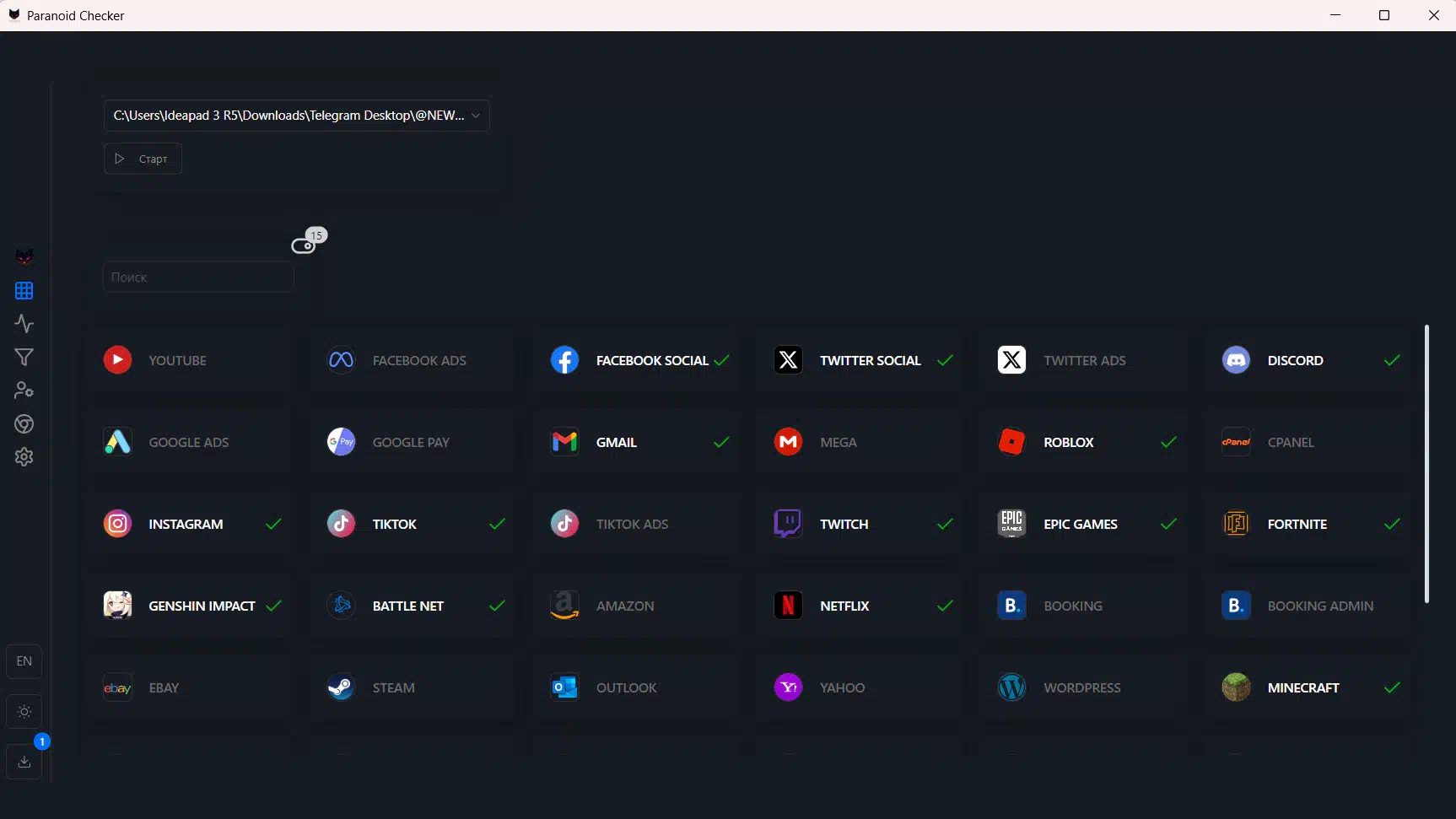Deselect the Facebook Social service

pos(636,360)
